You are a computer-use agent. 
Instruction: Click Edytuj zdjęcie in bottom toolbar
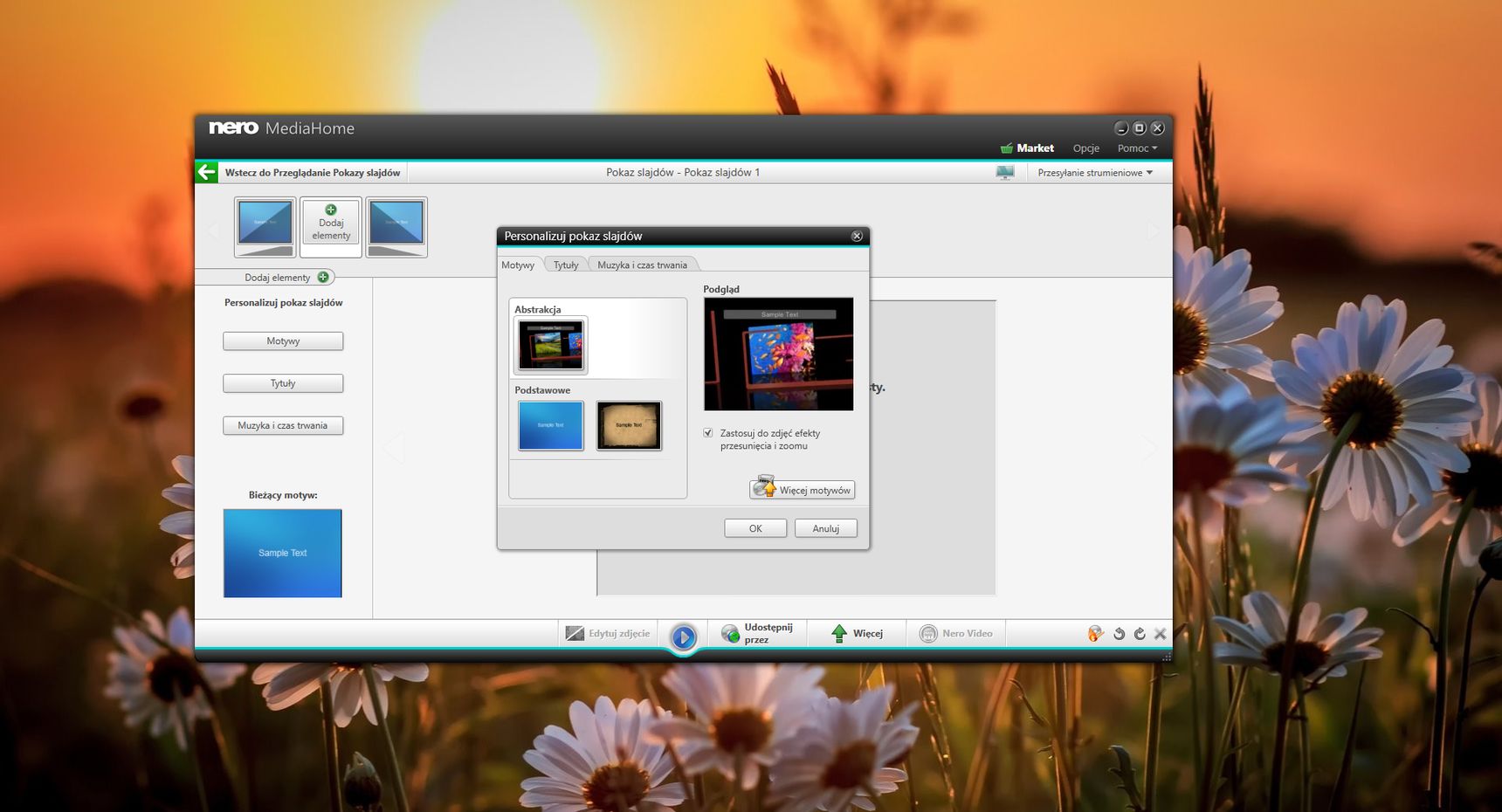coord(608,634)
